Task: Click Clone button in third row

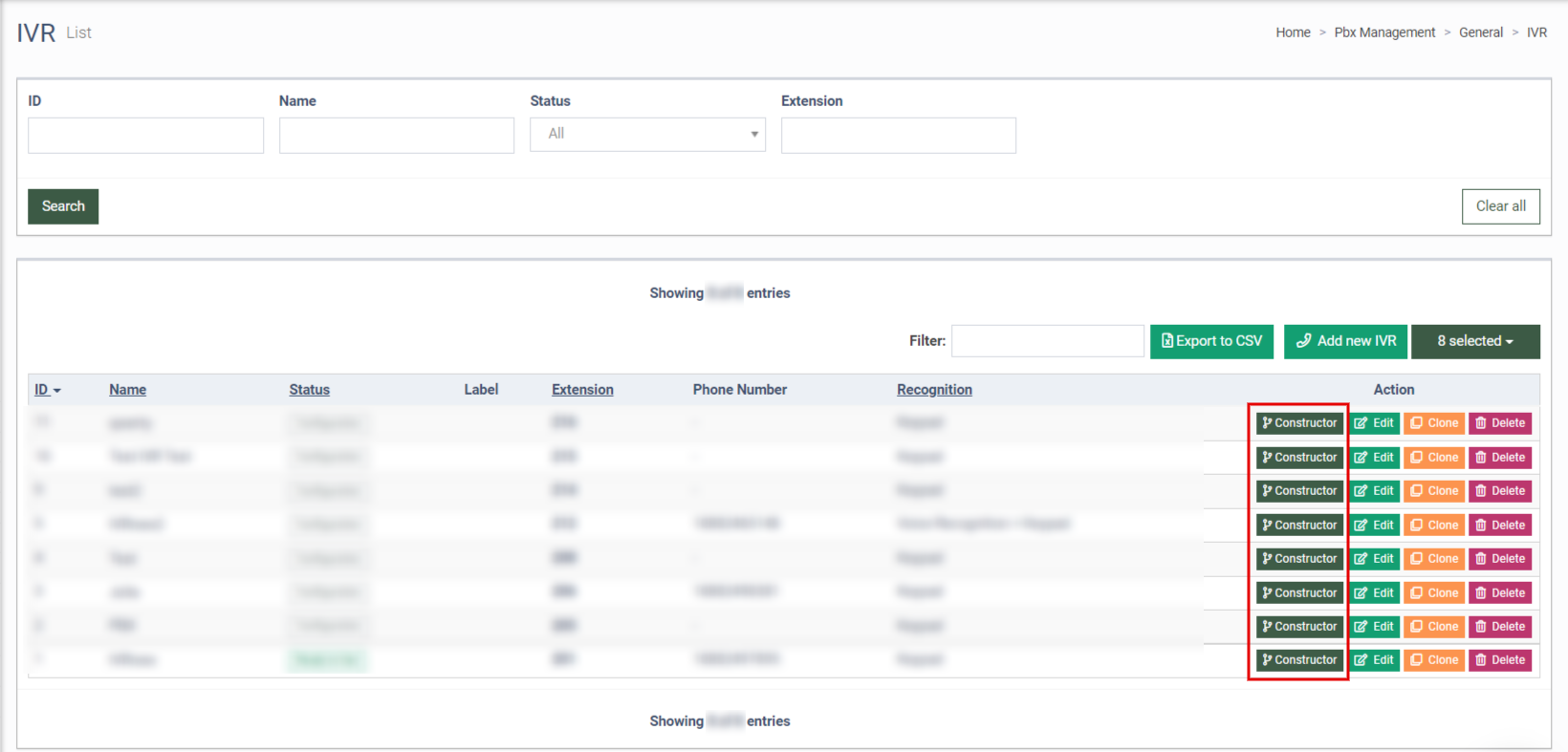Action: click(1434, 491)
